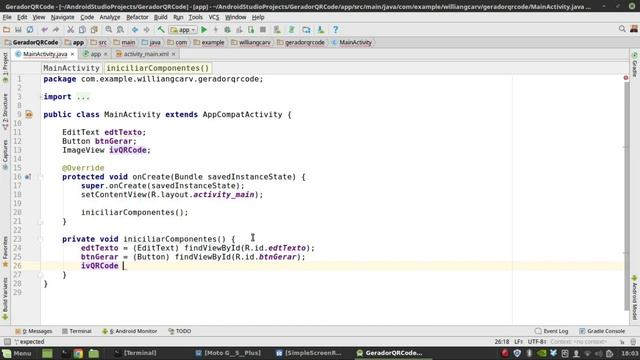Click the Synchronize toolbar icon
This screenshot has height=360, width=640.
(x=30, y=29)
